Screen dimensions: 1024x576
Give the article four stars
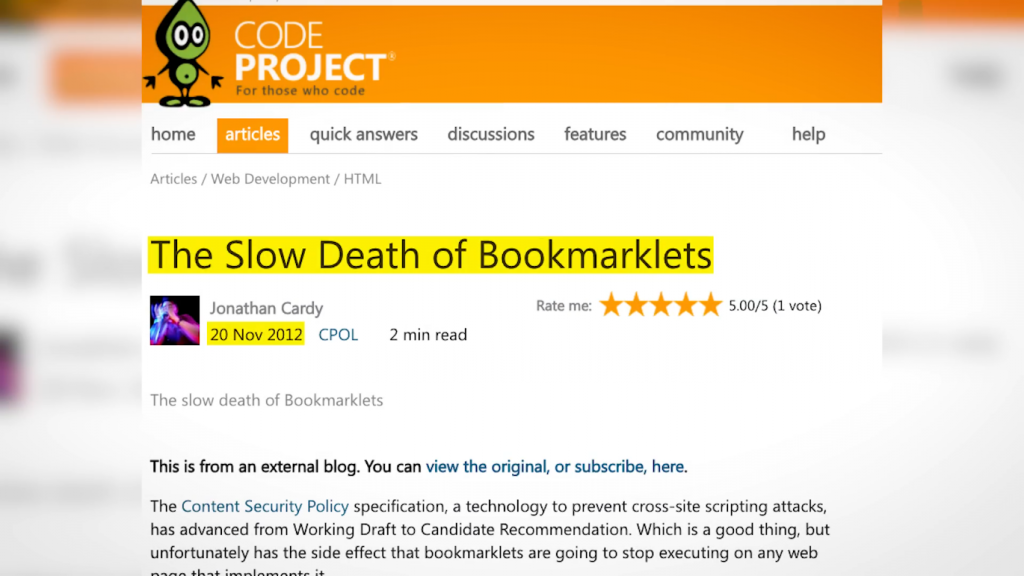(x=685, y=305)
